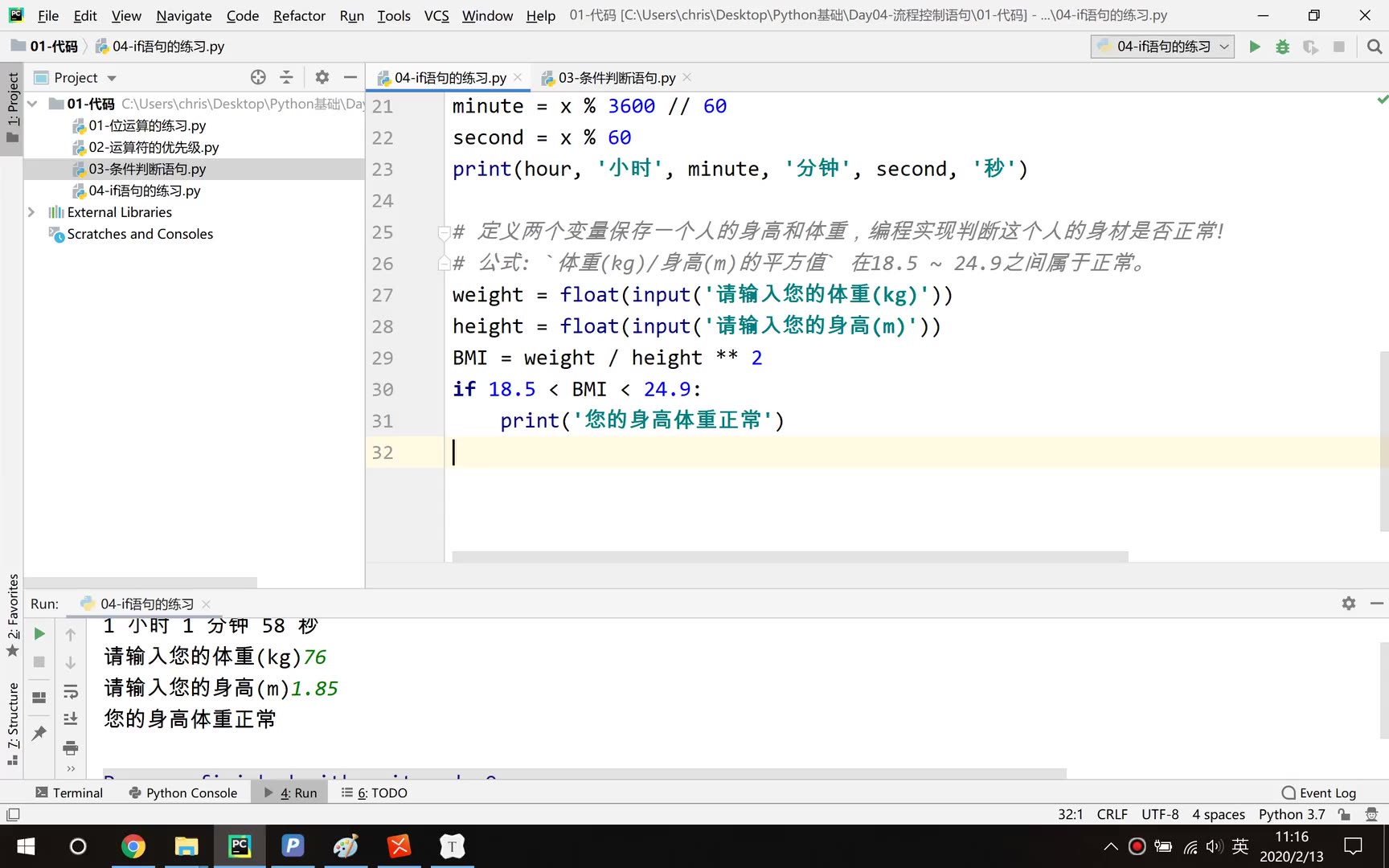Collapse all project tree nodes
The height and width of the screenshot is (868, 1389).
[286, 76]
